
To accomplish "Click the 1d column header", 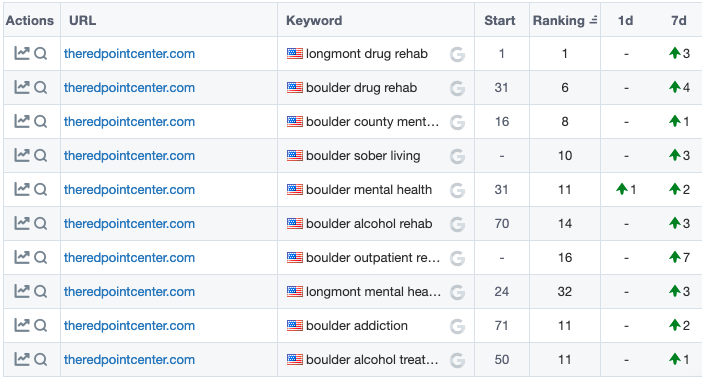I will tap(625, 21).
